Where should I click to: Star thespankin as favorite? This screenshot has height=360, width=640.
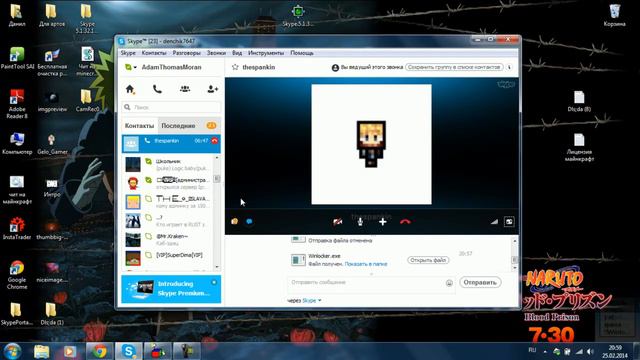coord(235,67)
